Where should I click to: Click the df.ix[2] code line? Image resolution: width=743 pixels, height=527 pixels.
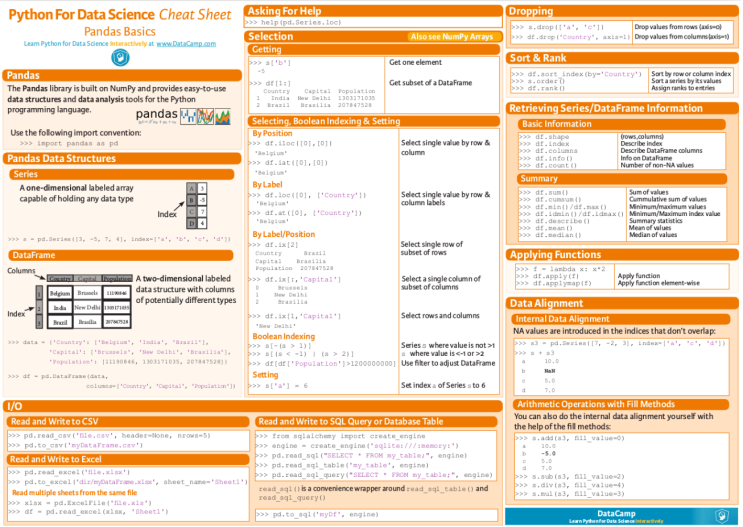[274, 245]
